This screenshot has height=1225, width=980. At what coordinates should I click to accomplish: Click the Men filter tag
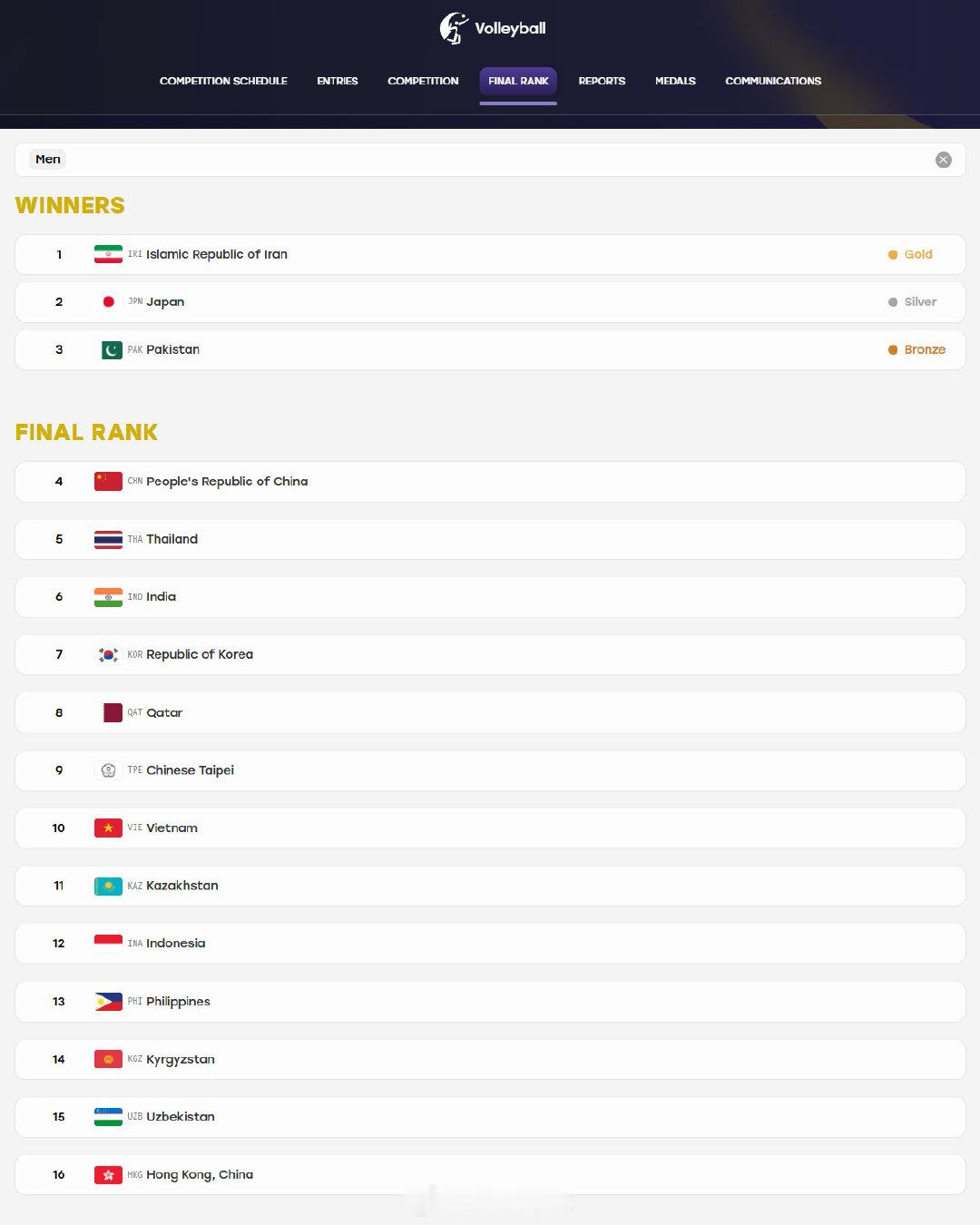48,160
